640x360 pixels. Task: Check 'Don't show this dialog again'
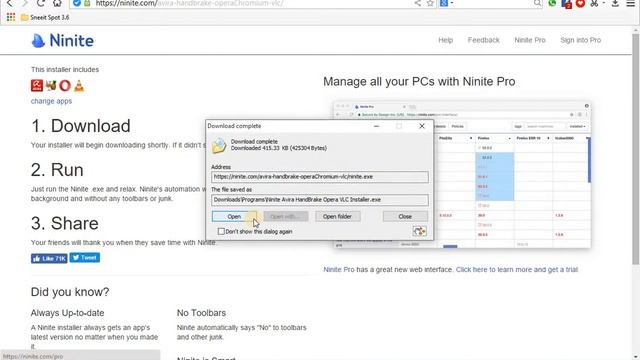click(x=221, y=231)
